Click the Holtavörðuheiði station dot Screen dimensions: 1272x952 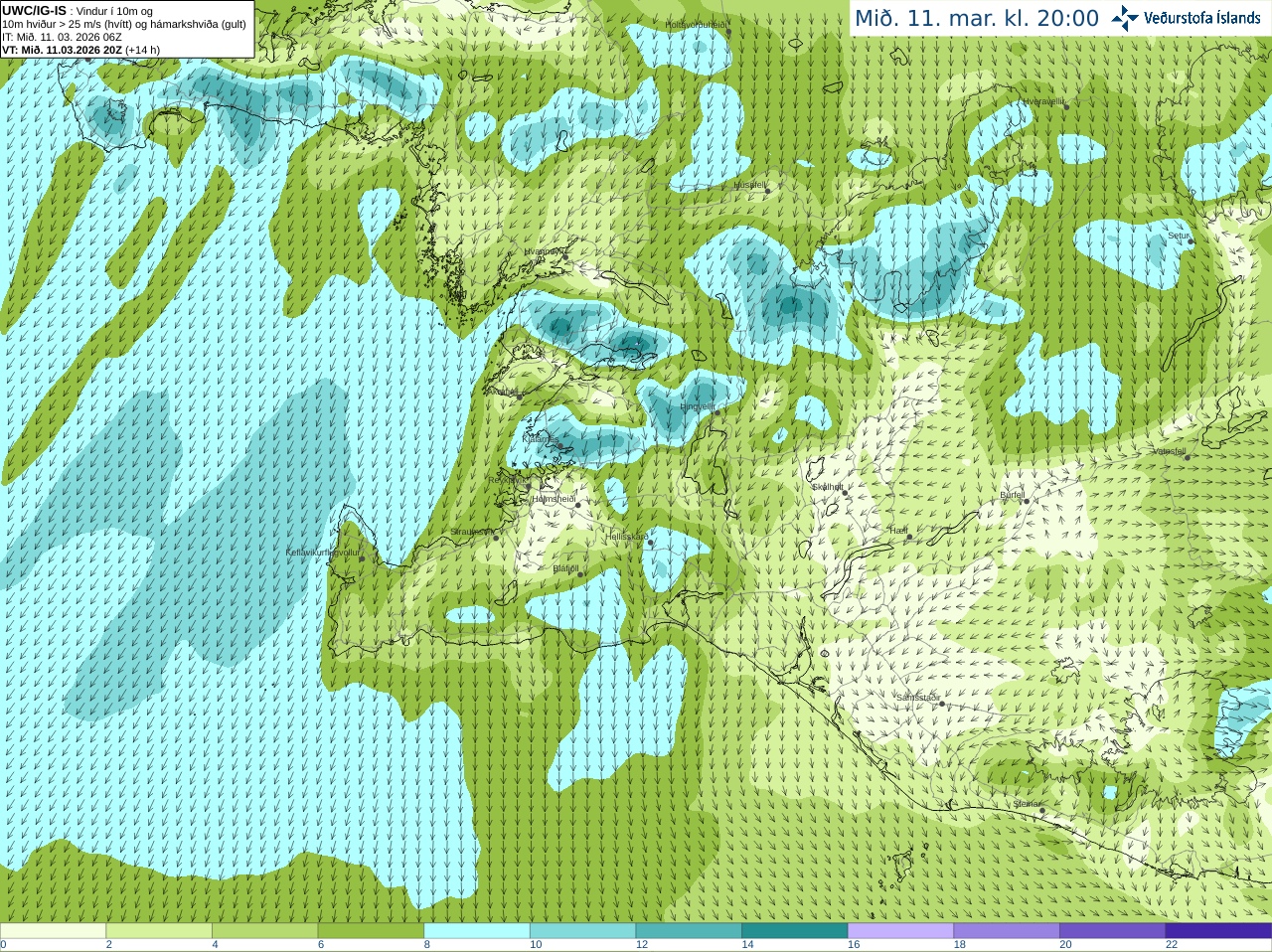click(x=728, y=32)
